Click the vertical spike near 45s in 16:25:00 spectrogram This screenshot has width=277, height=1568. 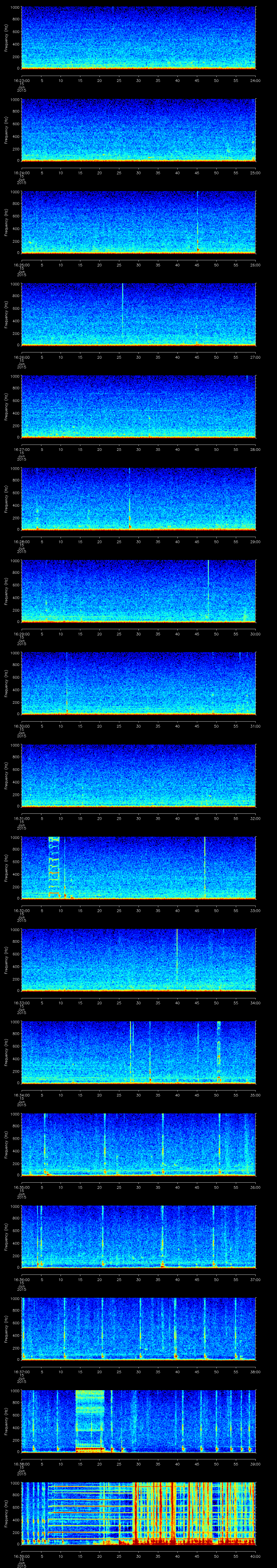(x=197, y=222)
